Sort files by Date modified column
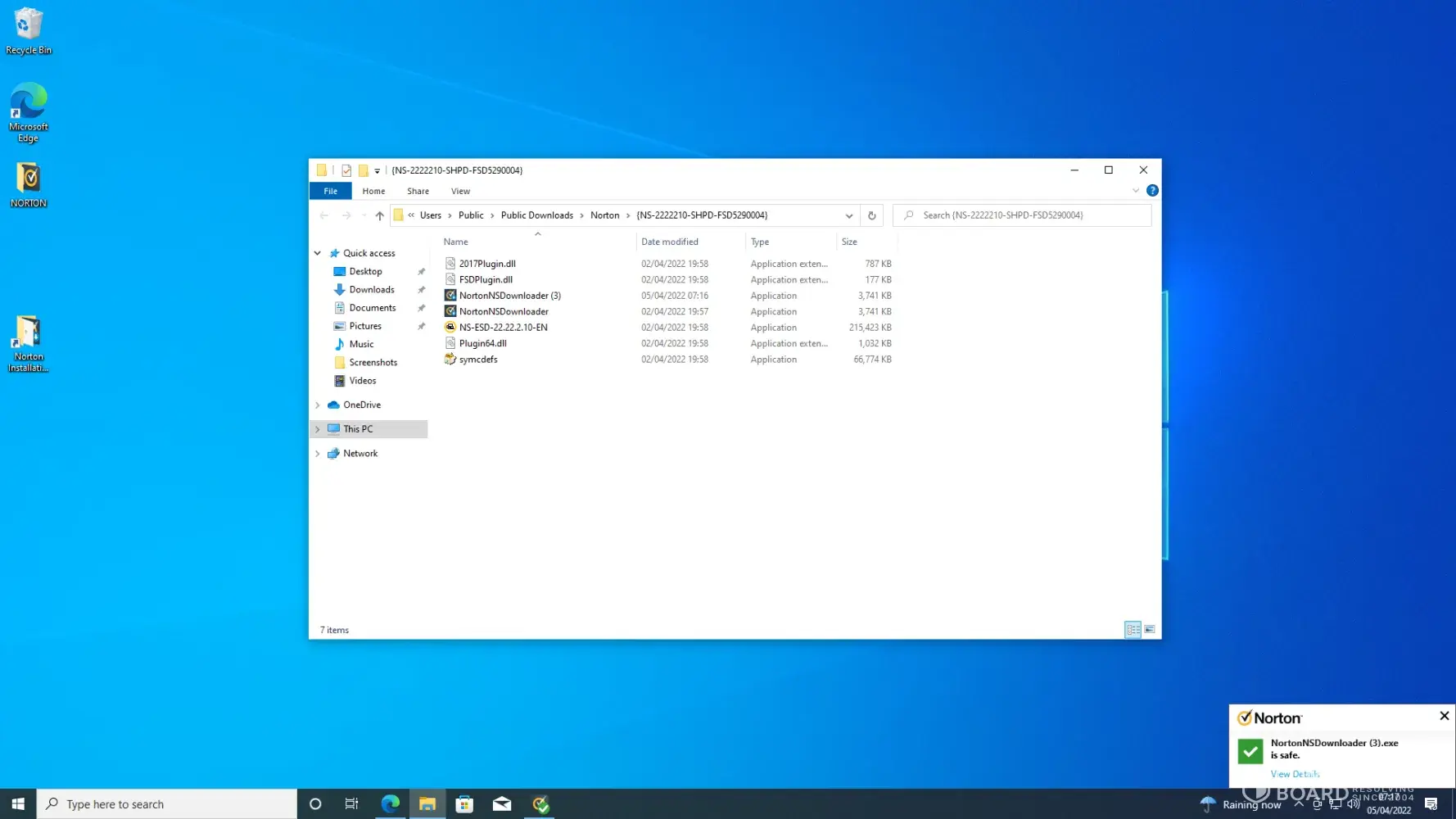Viewport: 1456px width, 819px height. pos(669,242)
